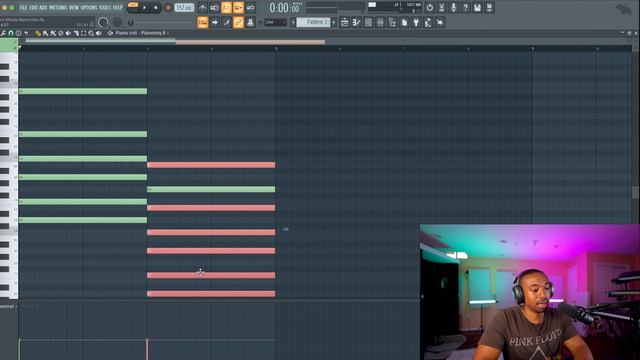
Task: Click the master pitch knob
Action: coord(118,22)
